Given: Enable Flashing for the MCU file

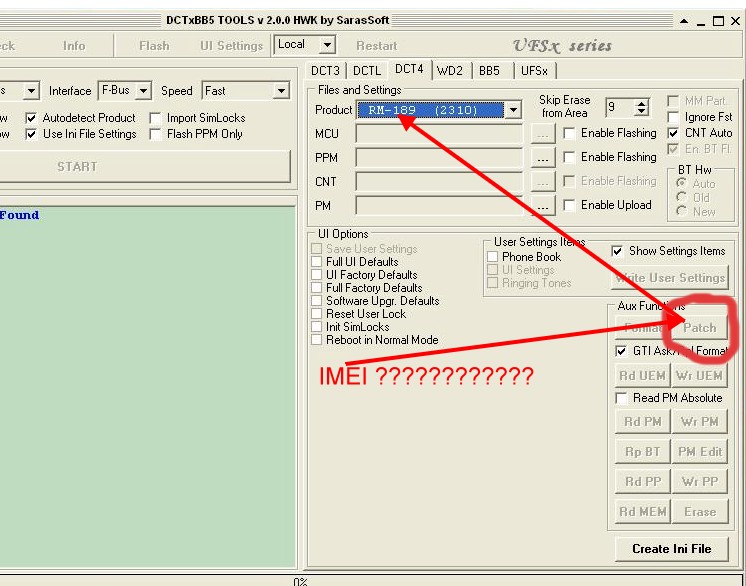Looking at the screenshot, I should click(569, 133).
